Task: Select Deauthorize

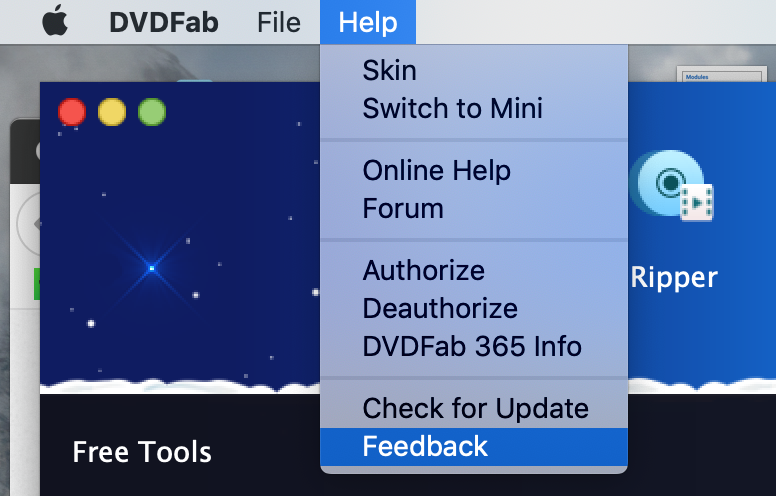Action: click(474, 308)
